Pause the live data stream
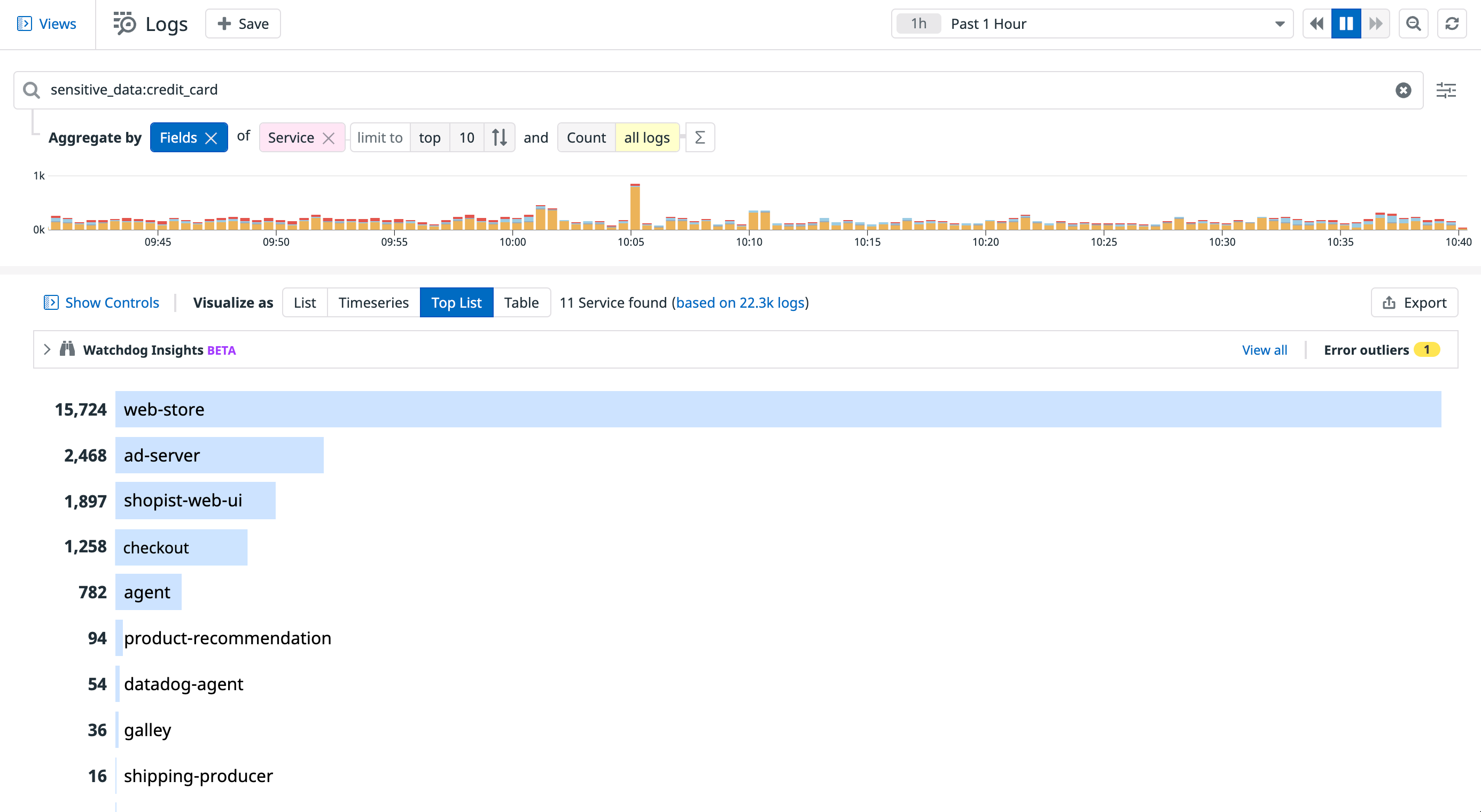Screen dimensions: 1481x812 click(1346, 24)
